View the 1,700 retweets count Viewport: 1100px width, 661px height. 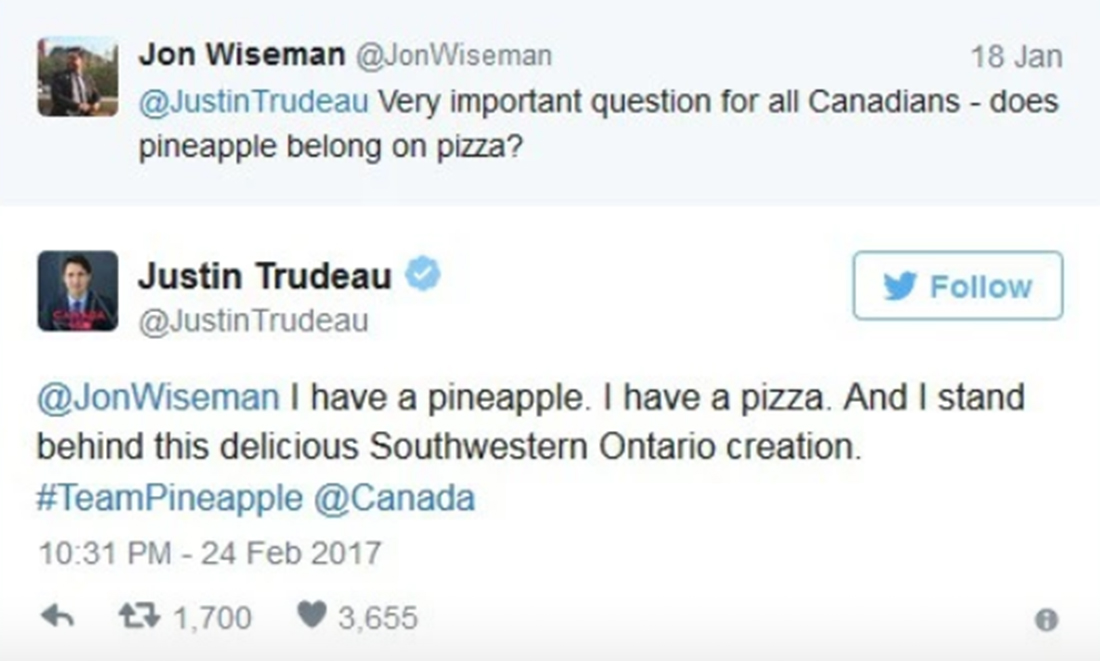[212, 618]
